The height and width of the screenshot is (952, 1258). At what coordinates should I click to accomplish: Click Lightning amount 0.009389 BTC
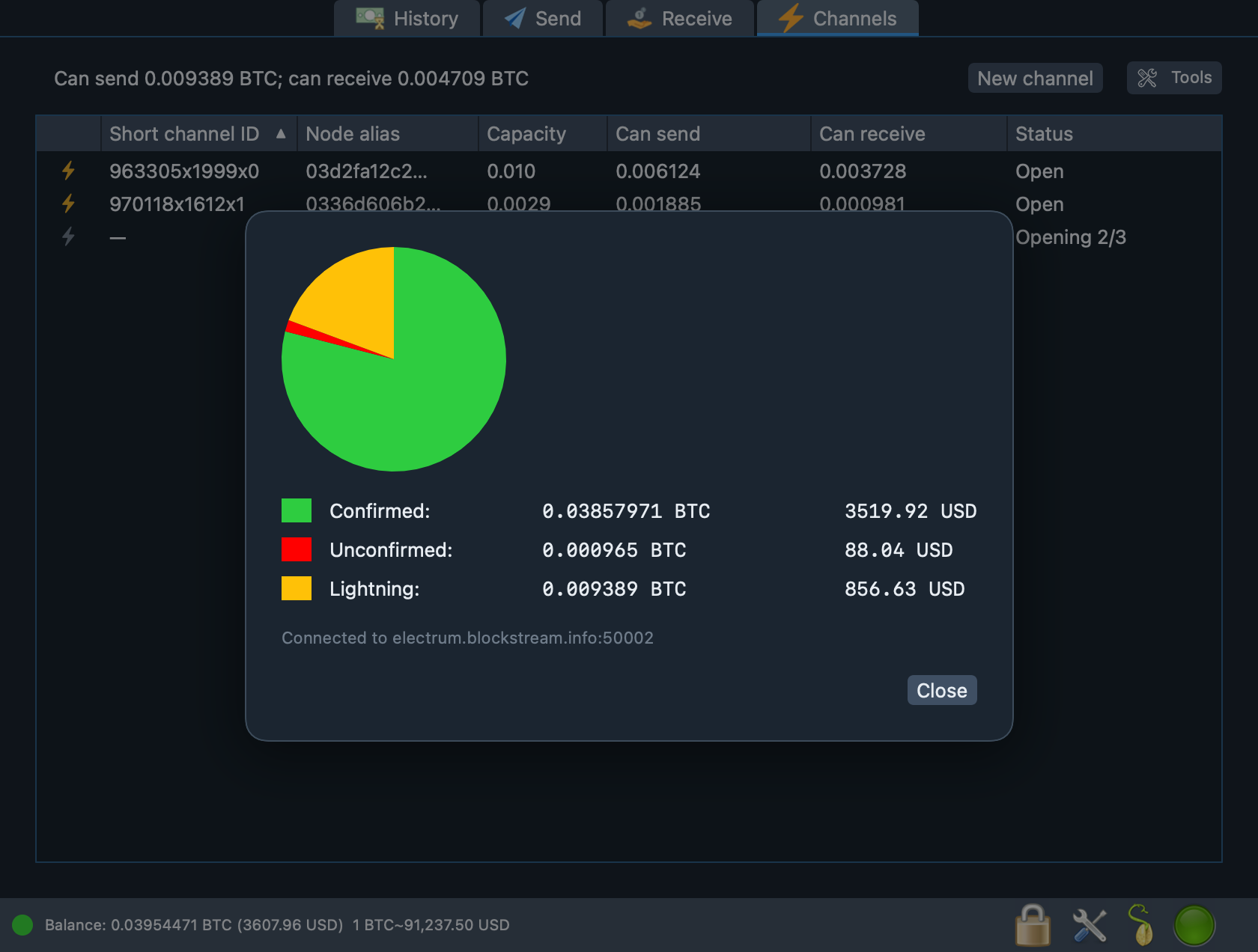(614, 589)
